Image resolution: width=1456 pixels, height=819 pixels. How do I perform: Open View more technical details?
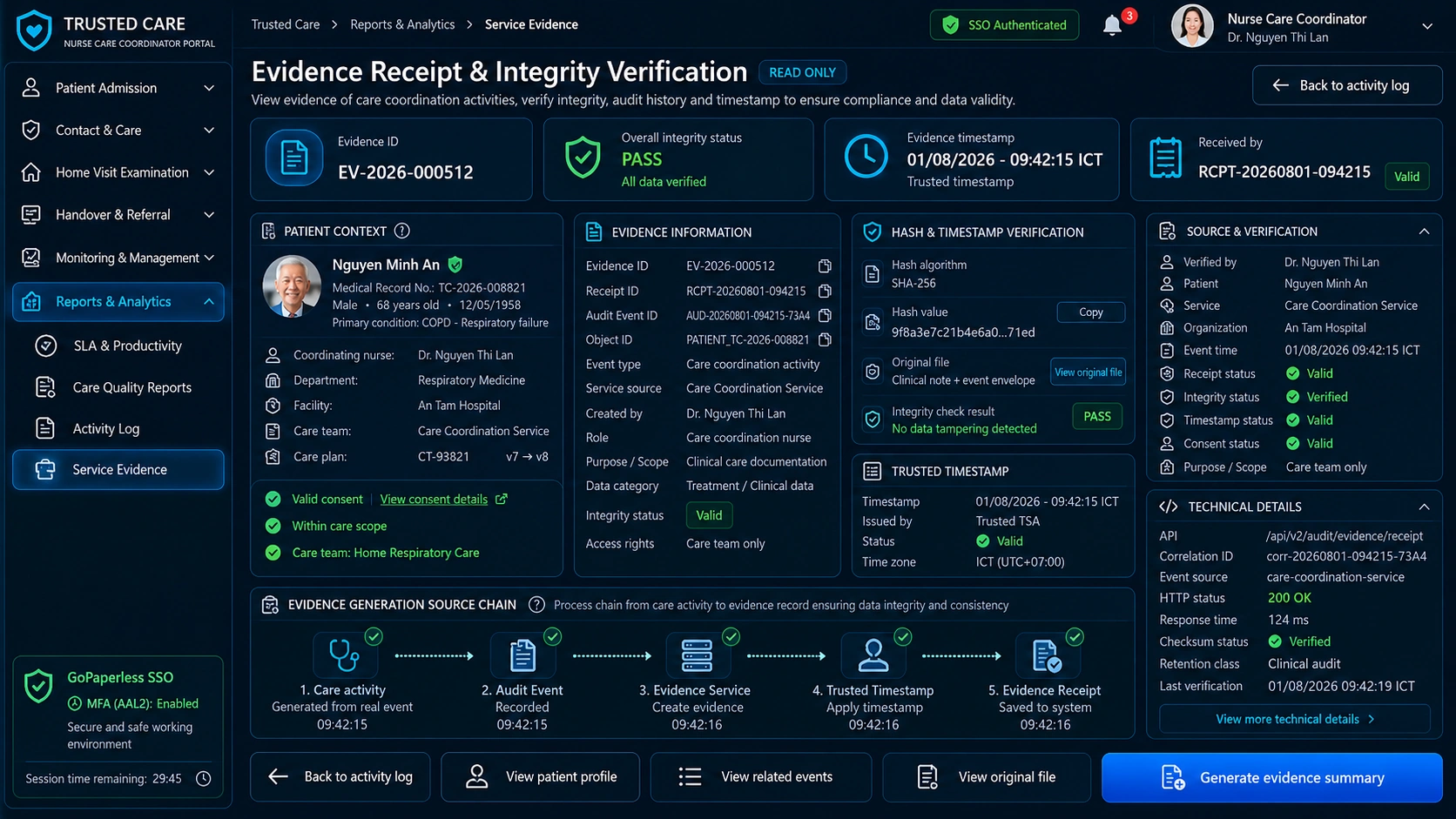pos(1295,719)
